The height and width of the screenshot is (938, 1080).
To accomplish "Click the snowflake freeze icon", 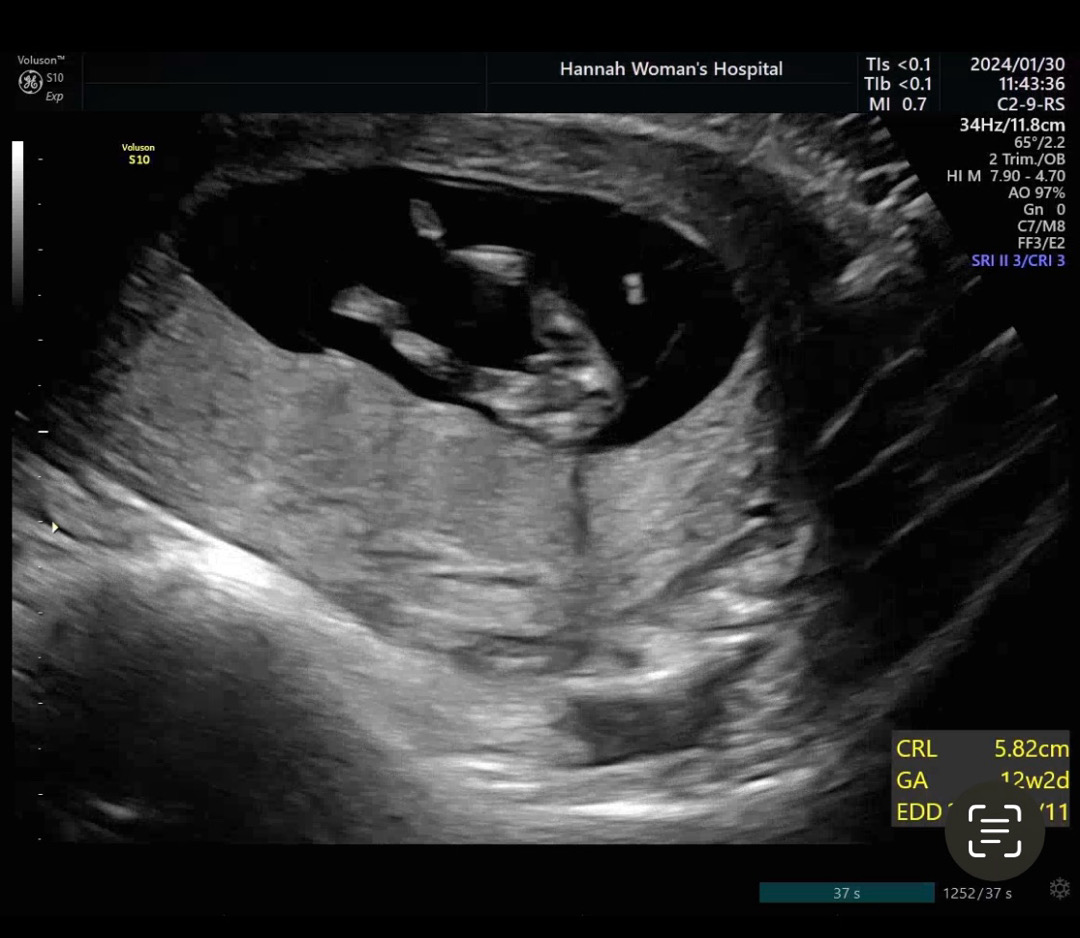I will (1058, 888).
